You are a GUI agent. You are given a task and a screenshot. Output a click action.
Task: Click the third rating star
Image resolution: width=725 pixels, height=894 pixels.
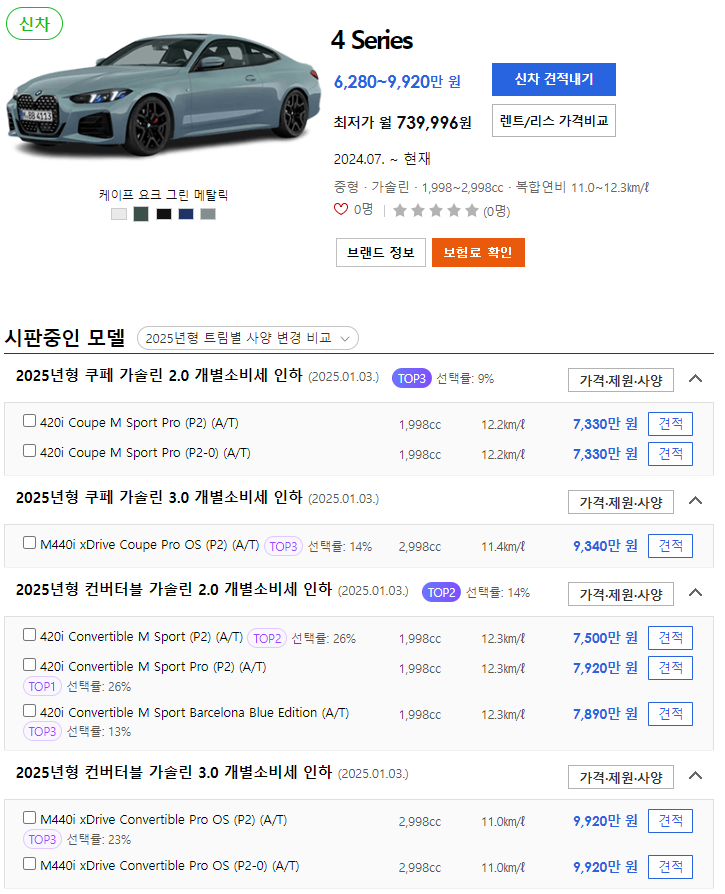436,211
